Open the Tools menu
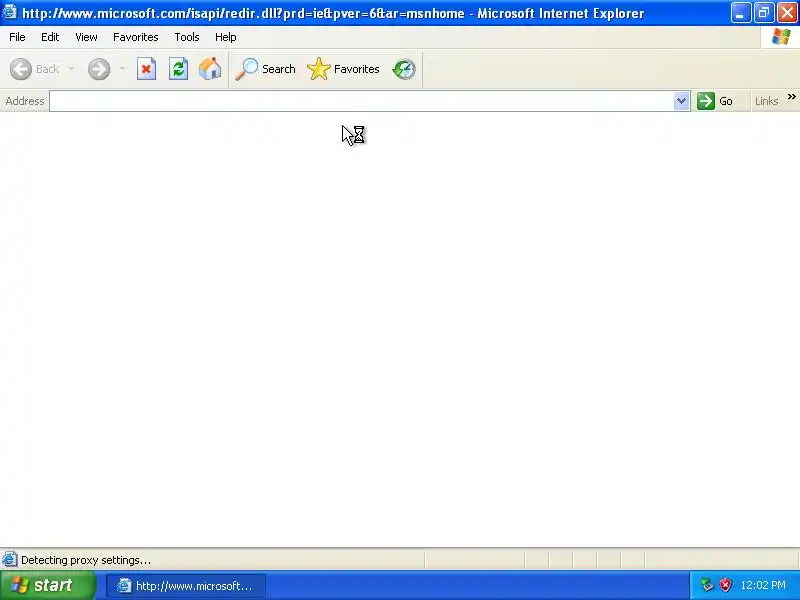This screenshot has height=600, width=800. click(187, 37)
